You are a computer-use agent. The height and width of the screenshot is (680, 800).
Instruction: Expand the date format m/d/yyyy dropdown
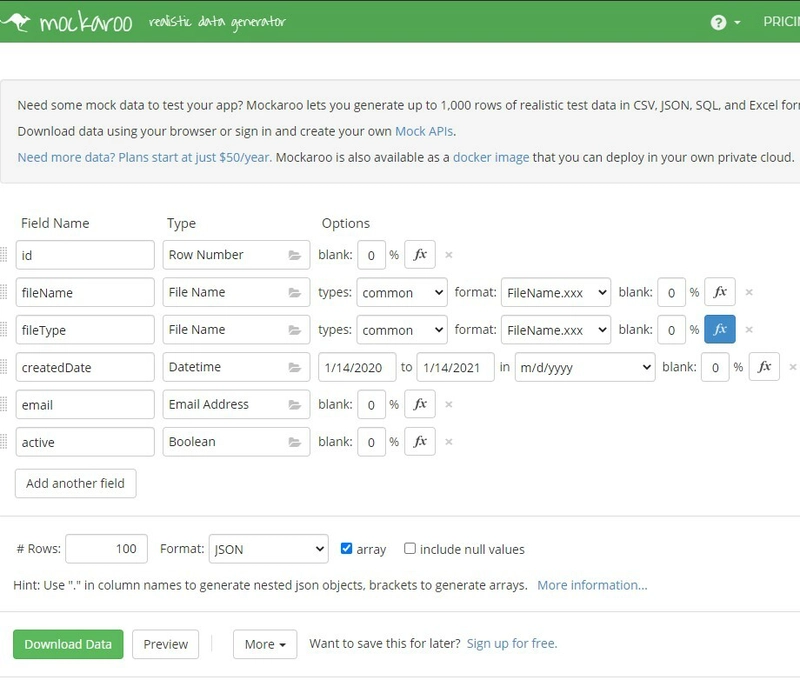585,367
